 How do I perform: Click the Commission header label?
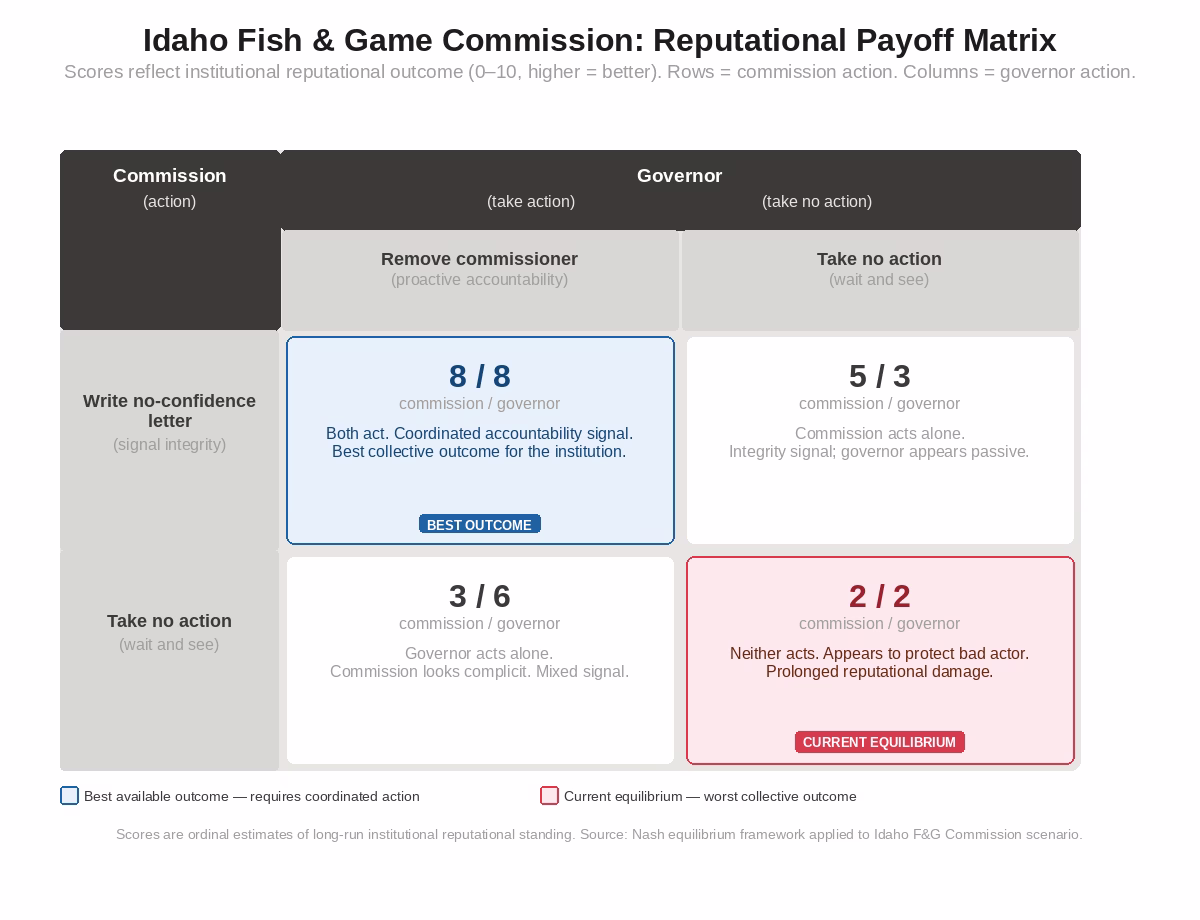169,176
